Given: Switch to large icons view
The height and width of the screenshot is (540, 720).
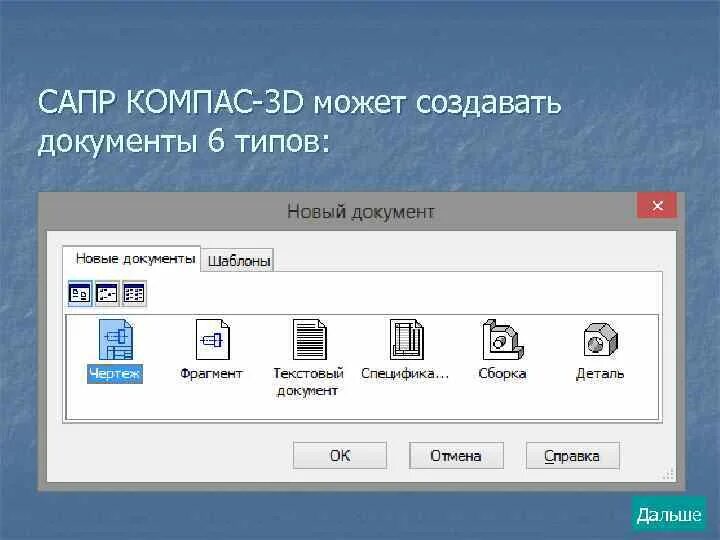Looking at the screenshot, I should (80, 293).
